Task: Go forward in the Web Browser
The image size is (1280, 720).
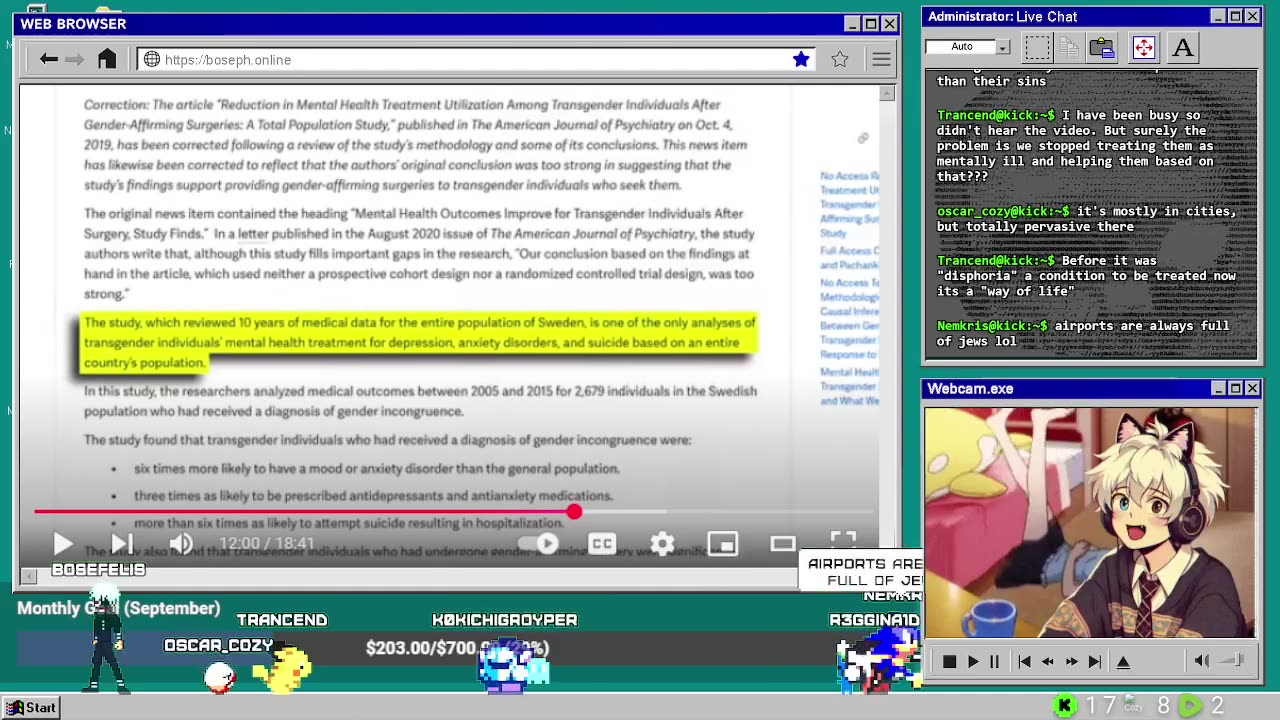Action: (x=75, y=60)
